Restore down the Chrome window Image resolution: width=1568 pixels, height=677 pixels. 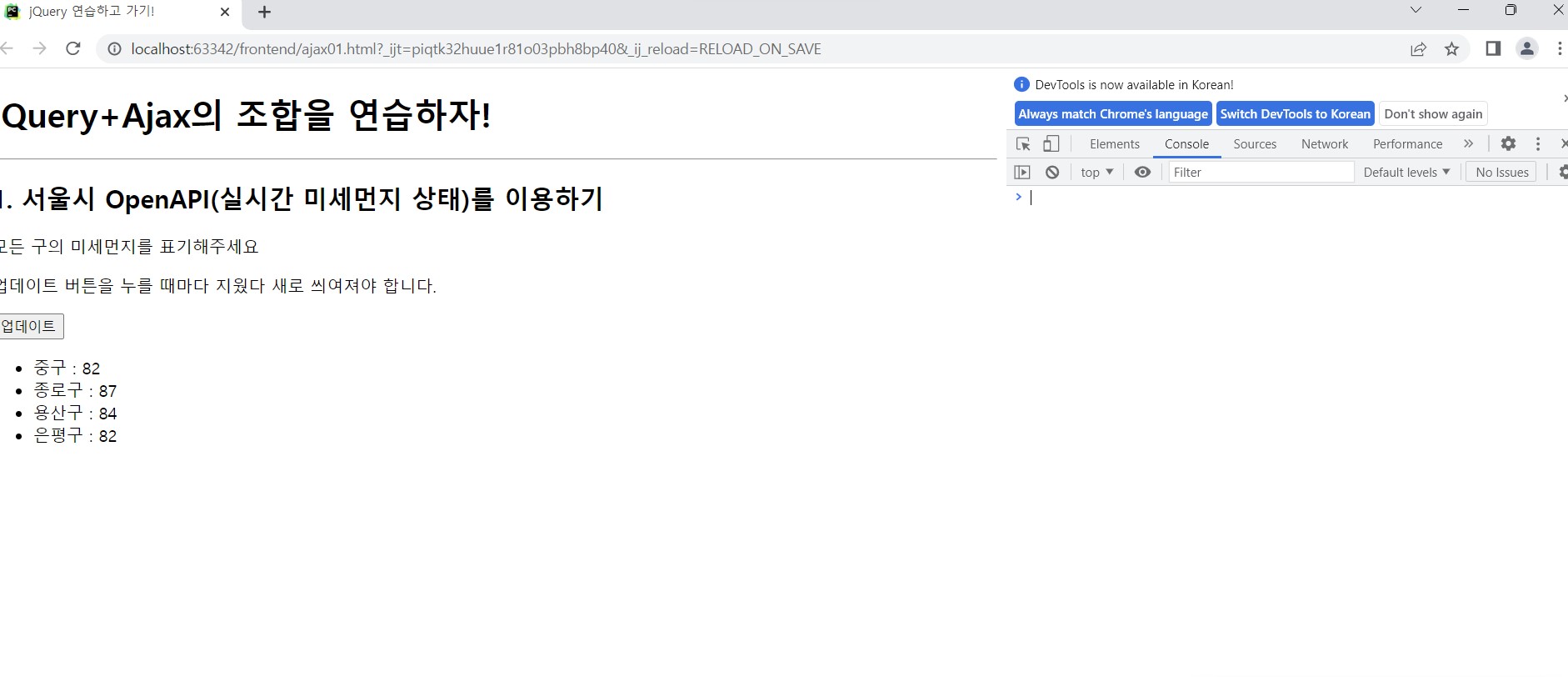tap(1511, 10)
